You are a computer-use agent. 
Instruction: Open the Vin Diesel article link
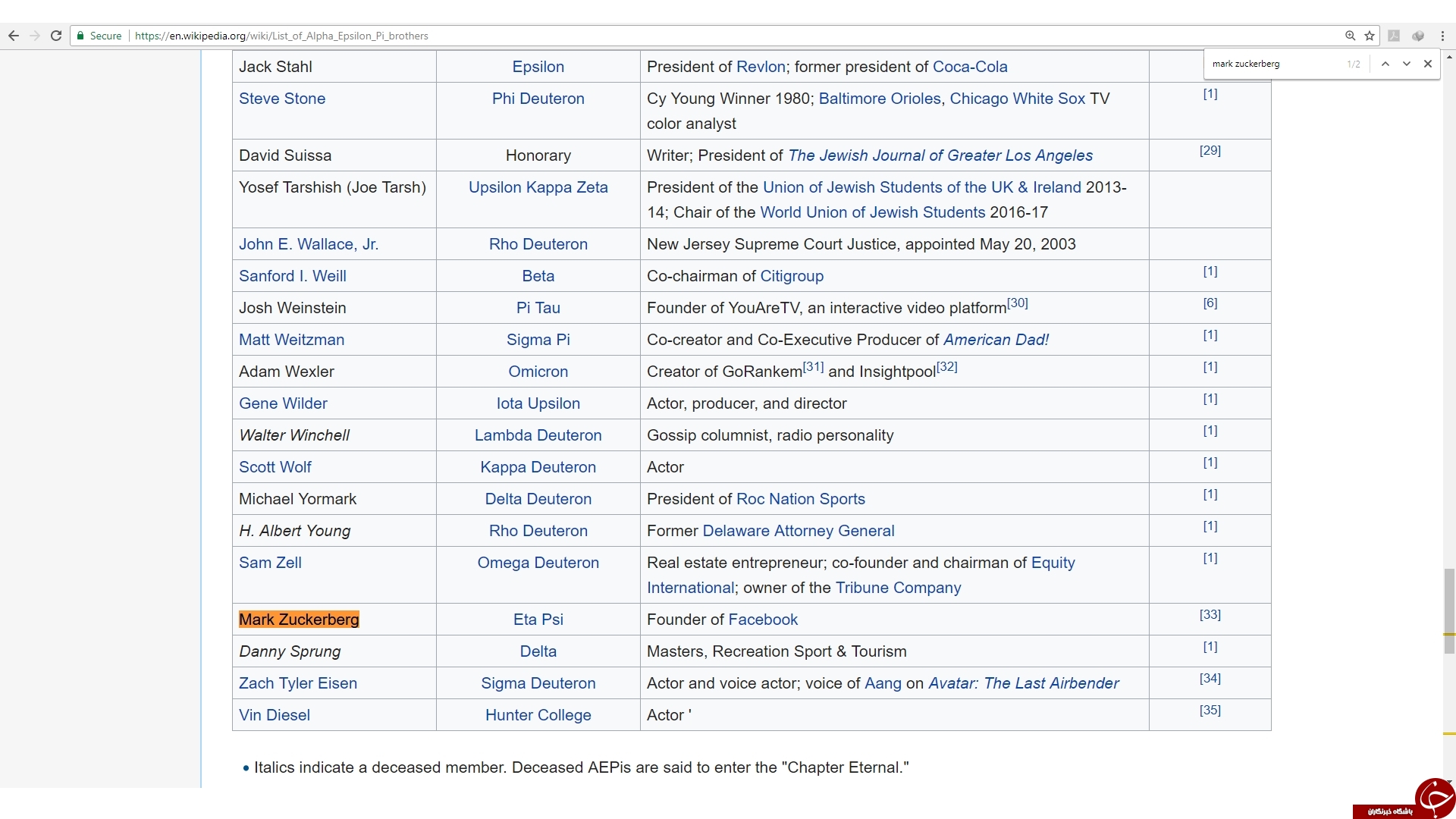[275, 715]
